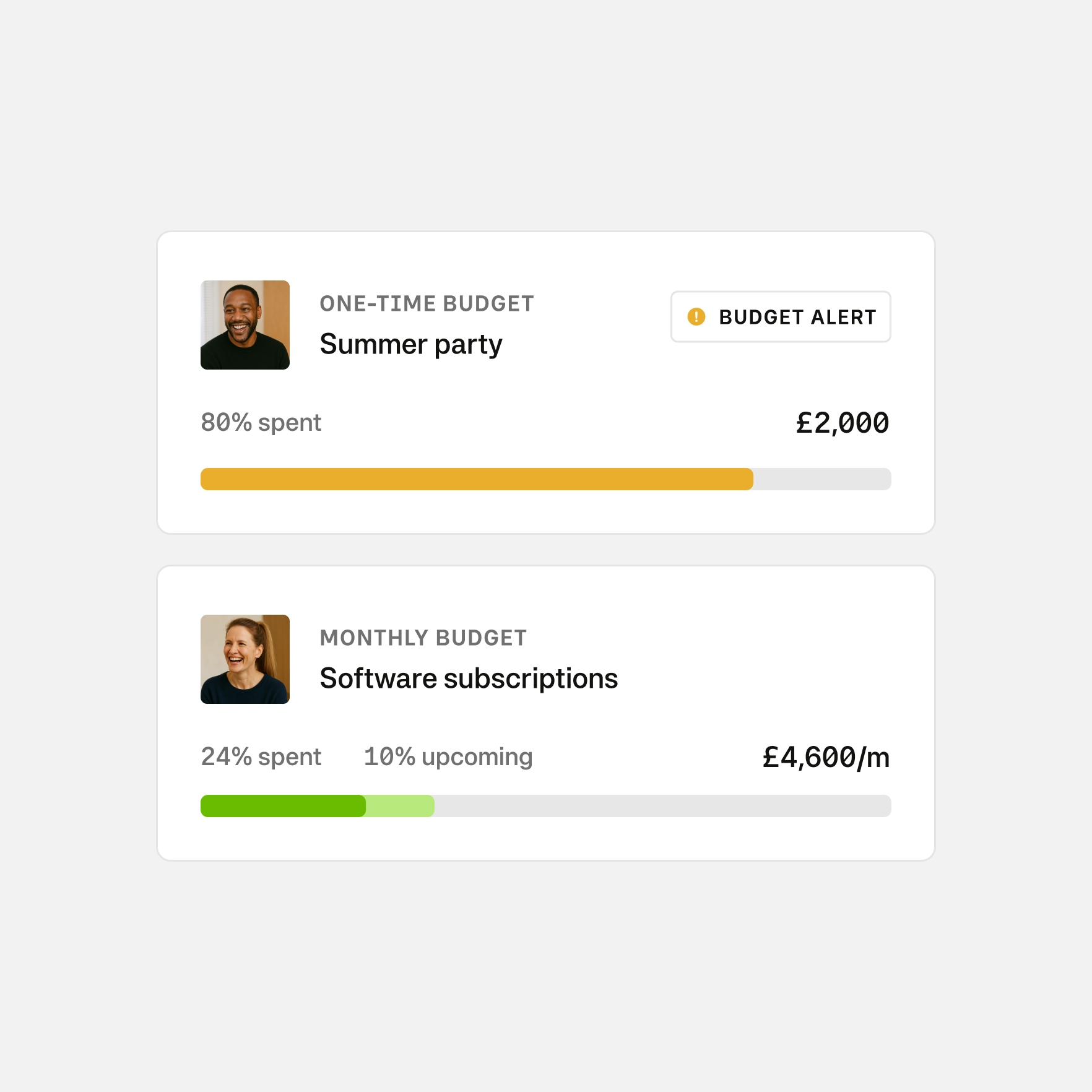Click the Summer party owner's avatar photo
This screenshot has height=1092, width=1092.
click(245, 325)
